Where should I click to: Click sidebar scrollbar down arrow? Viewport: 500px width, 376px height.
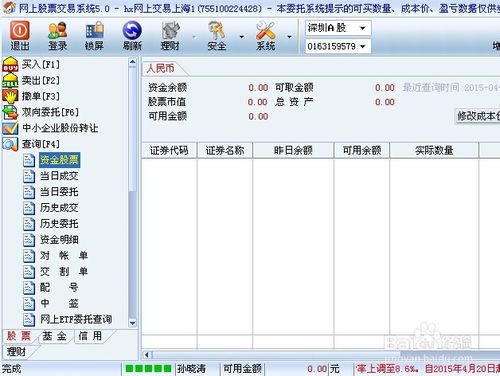[x=132, y=323]
